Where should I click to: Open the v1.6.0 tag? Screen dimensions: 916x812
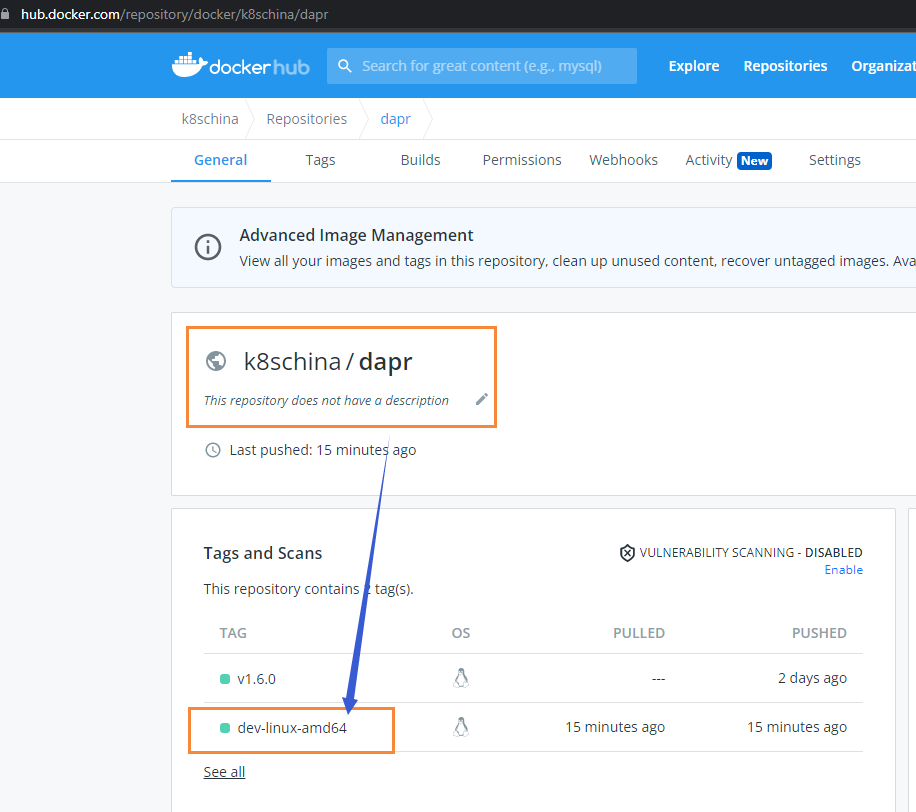tap(256, 679)
